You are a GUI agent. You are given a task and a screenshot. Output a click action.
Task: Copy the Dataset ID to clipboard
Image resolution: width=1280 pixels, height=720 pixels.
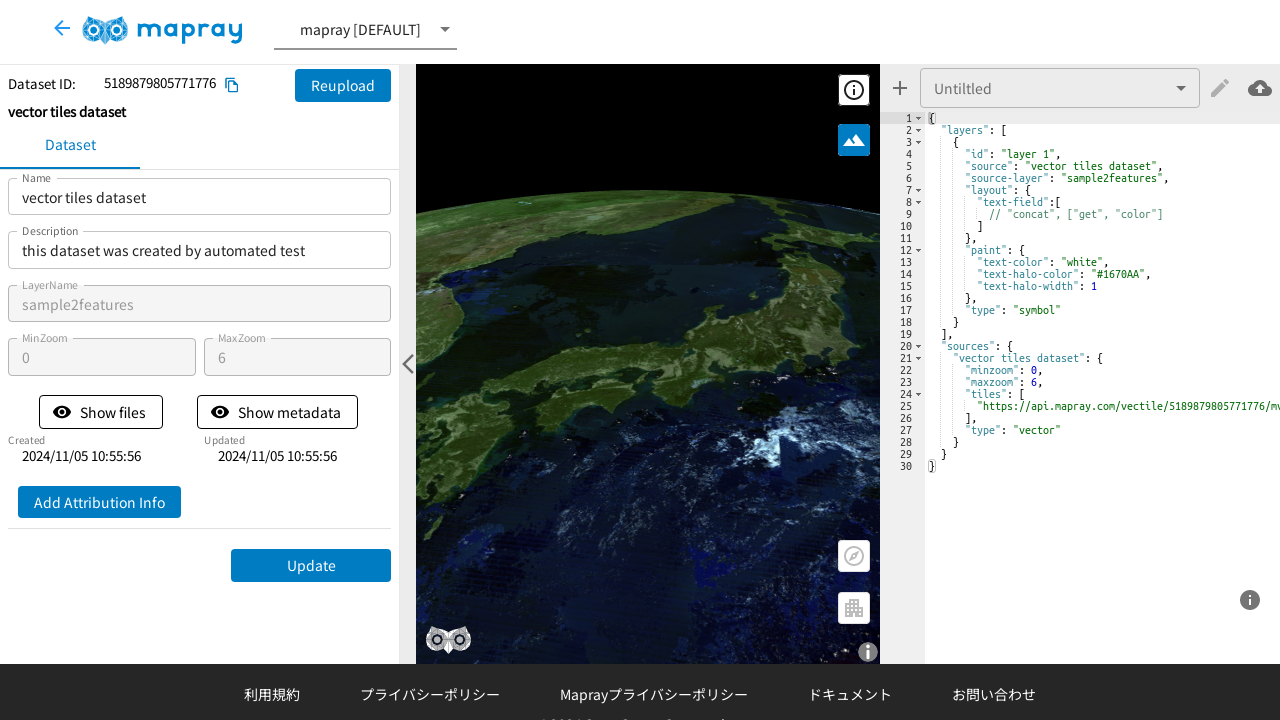tap(232, 85)
